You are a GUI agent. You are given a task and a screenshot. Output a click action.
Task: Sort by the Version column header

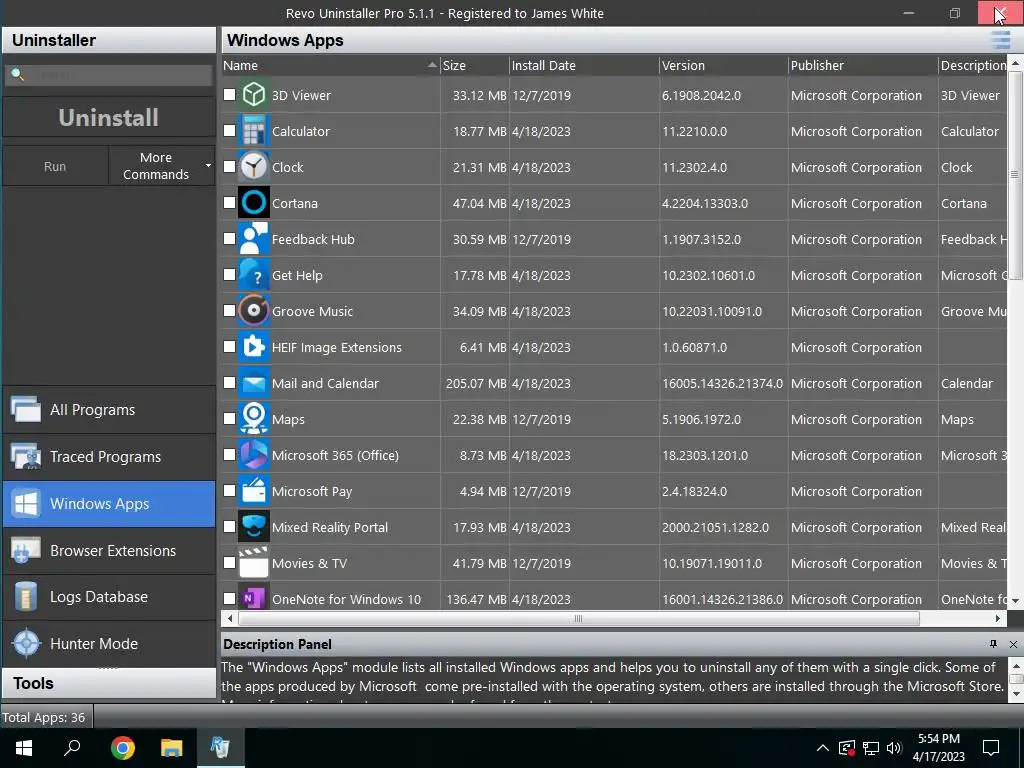(724, 65)
